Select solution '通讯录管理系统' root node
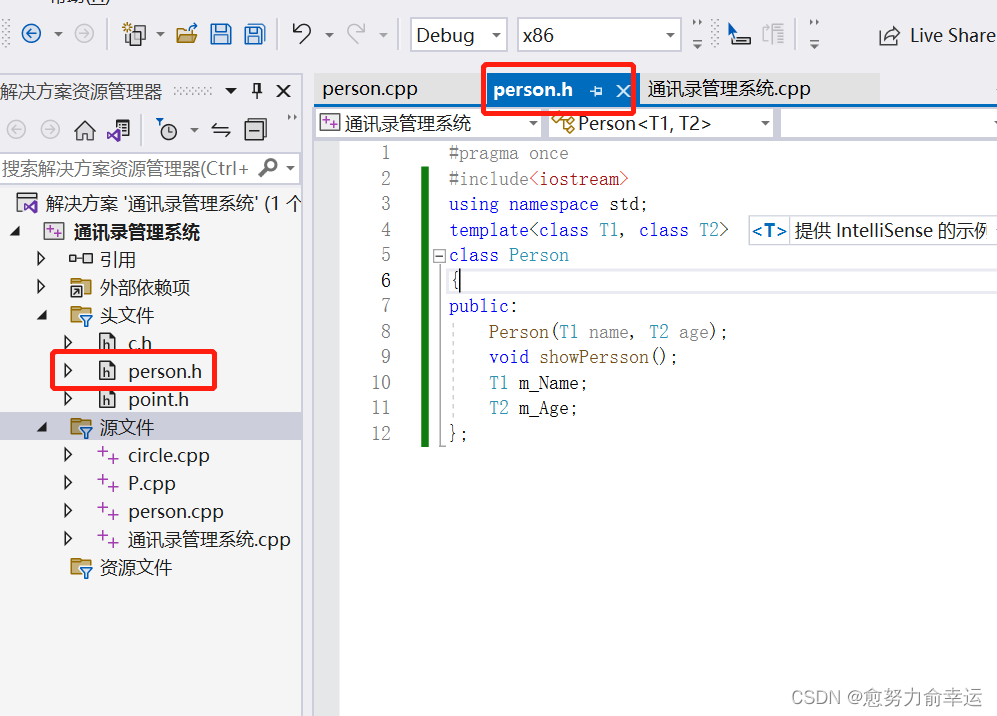 158,203
